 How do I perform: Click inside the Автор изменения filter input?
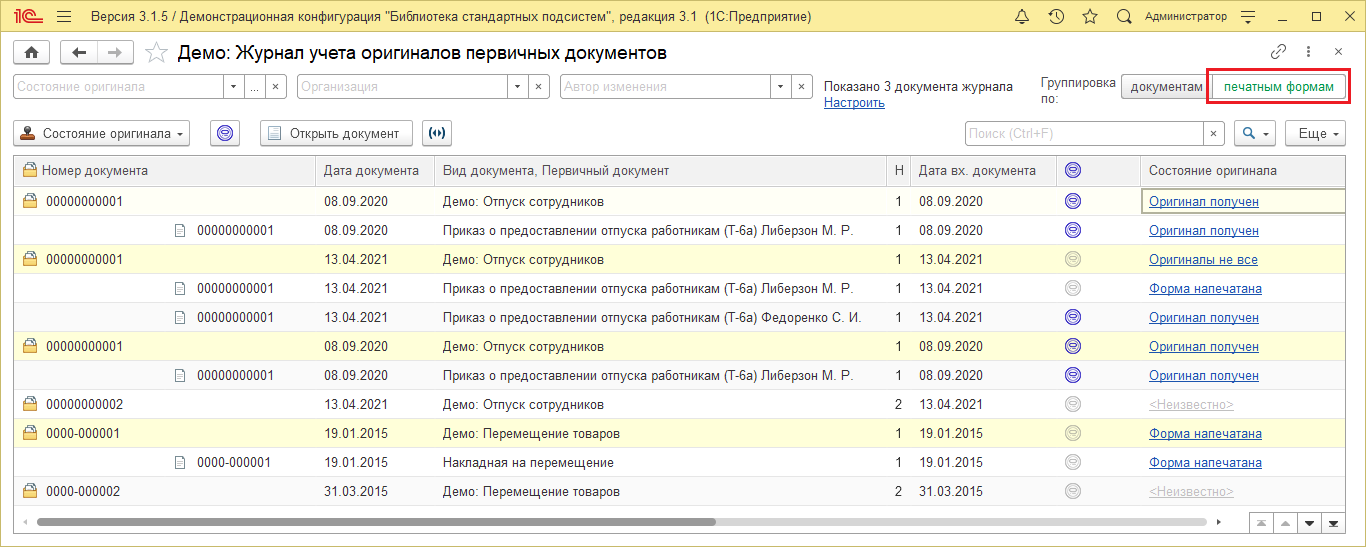(665, 87)
